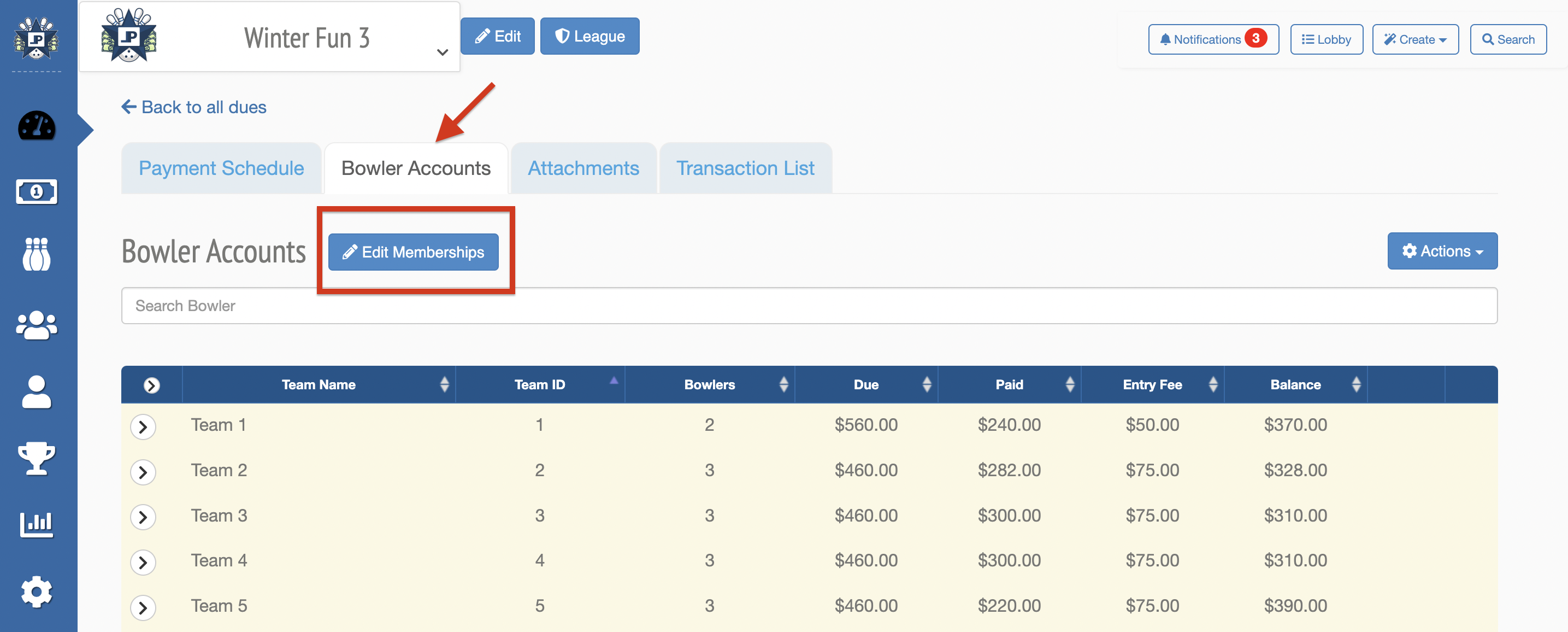Click the Edit Memberships button
1568x632 pixels.
[413, 252]
